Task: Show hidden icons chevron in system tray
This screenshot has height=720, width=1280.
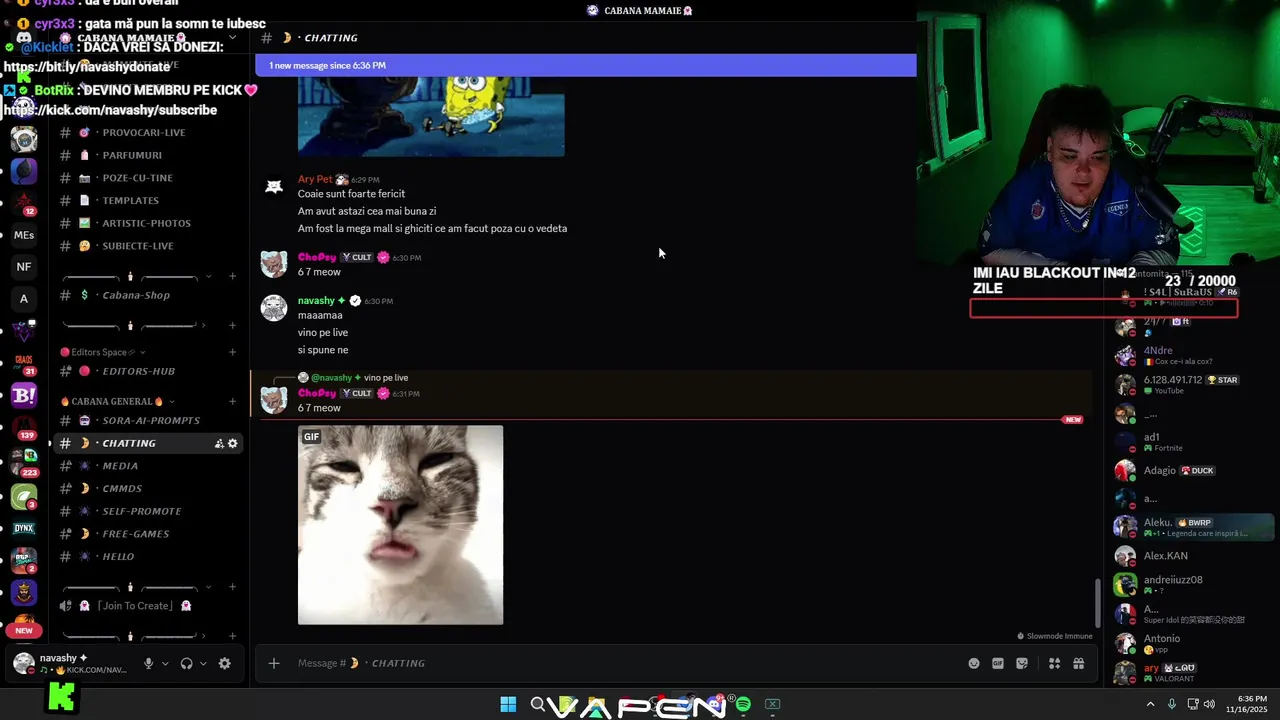Action: click(x=1150, y=704)
